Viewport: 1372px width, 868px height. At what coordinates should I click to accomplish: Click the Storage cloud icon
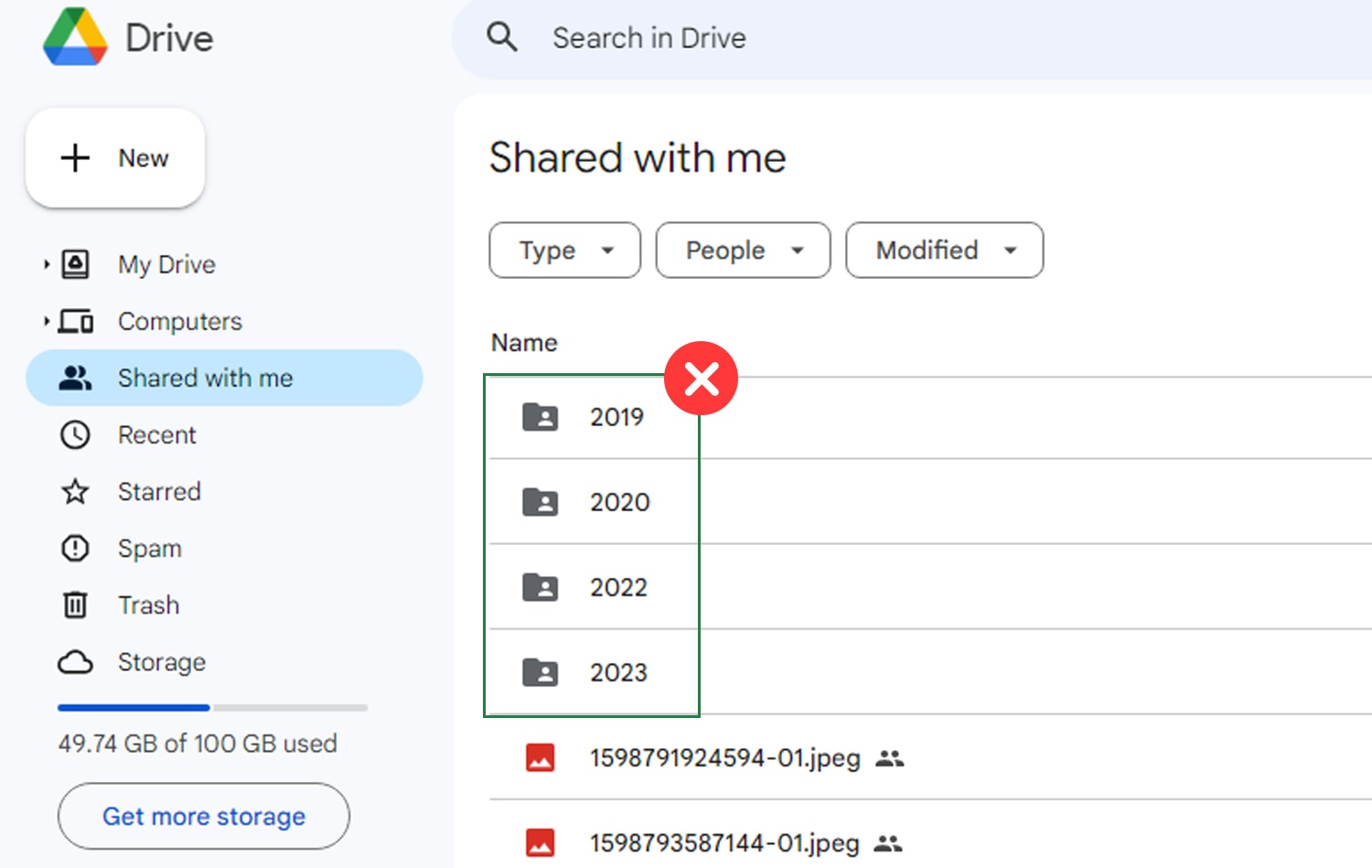73,661
